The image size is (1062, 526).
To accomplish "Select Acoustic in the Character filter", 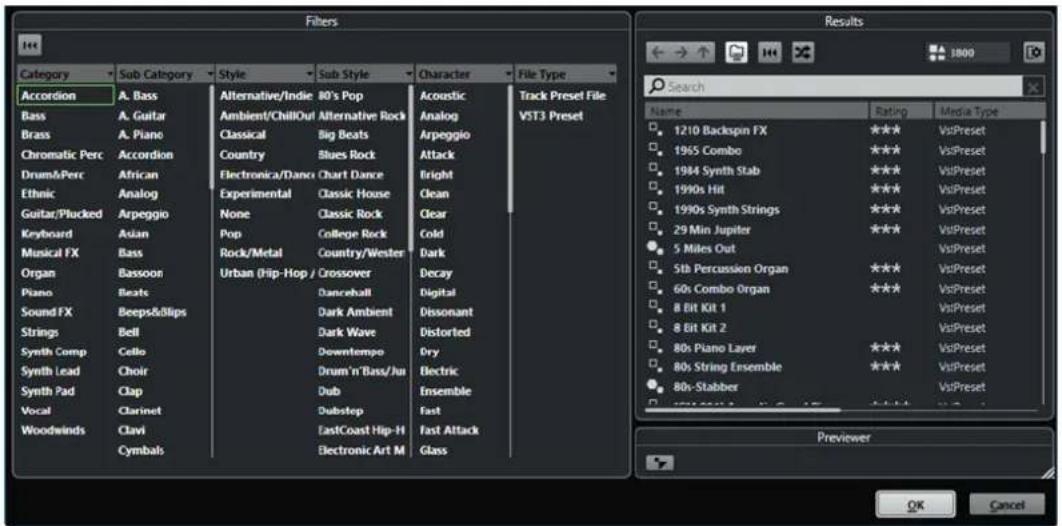I will [443, 95].
